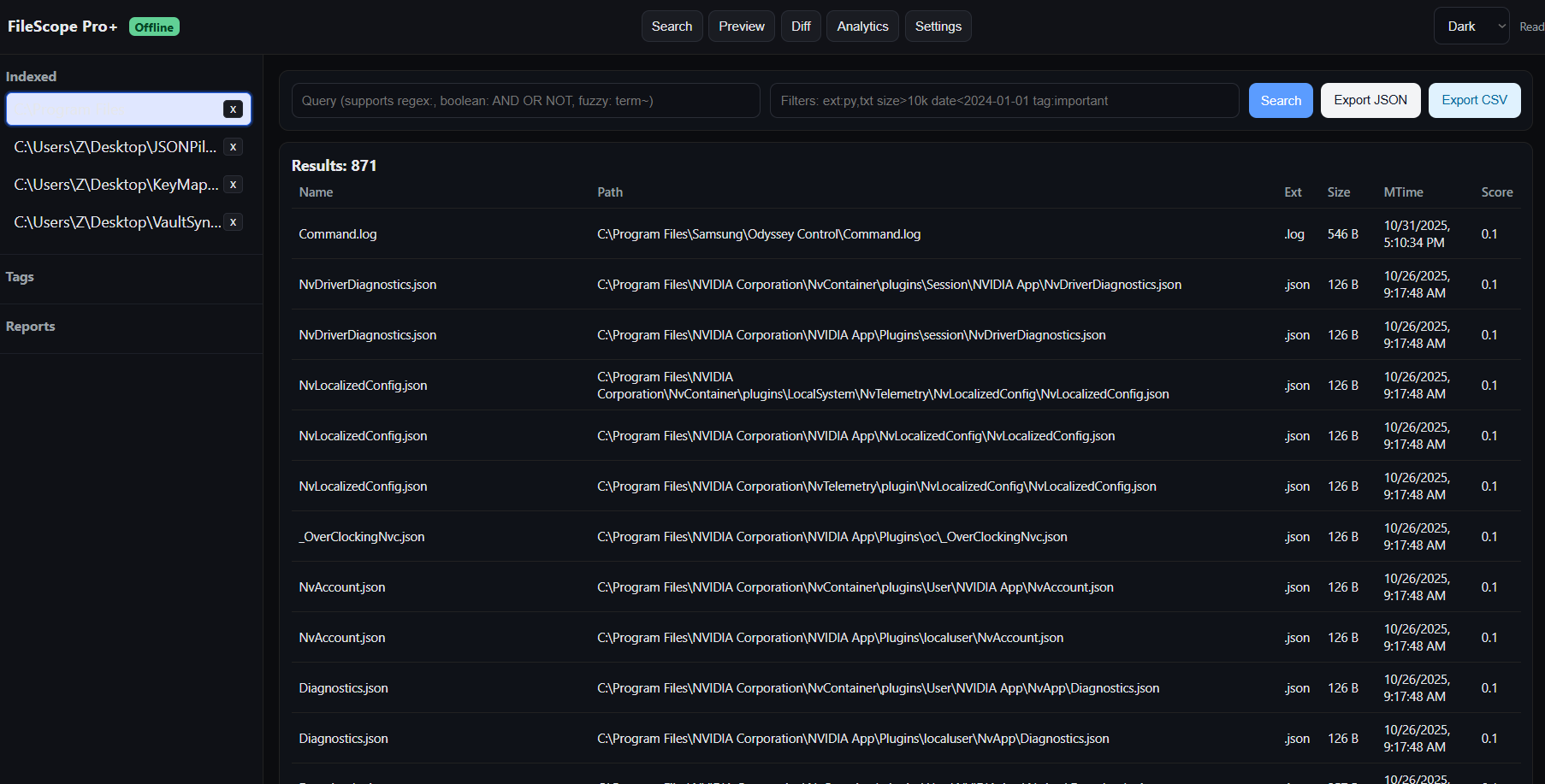
Task: Click the NVIDIA App\Plugins\session NvDriverDiagnostics.json path
Action: click(x=851, y=335)
